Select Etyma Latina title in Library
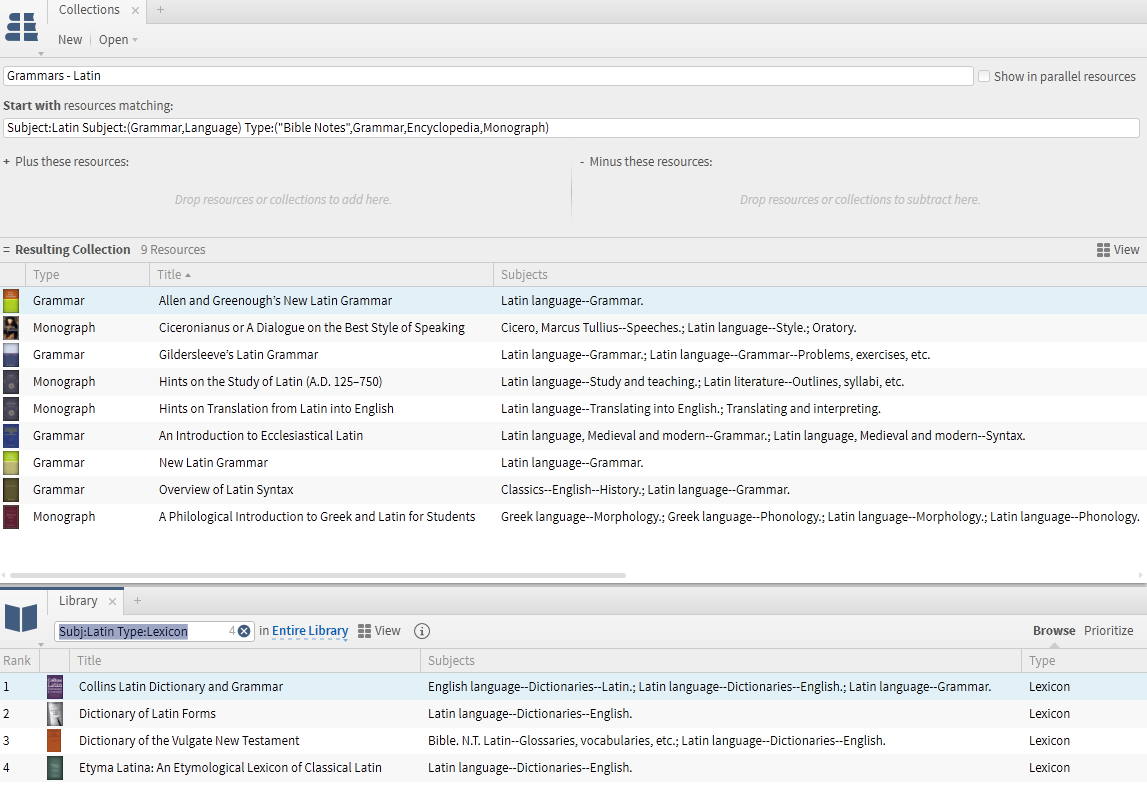 tap(230, 768)
